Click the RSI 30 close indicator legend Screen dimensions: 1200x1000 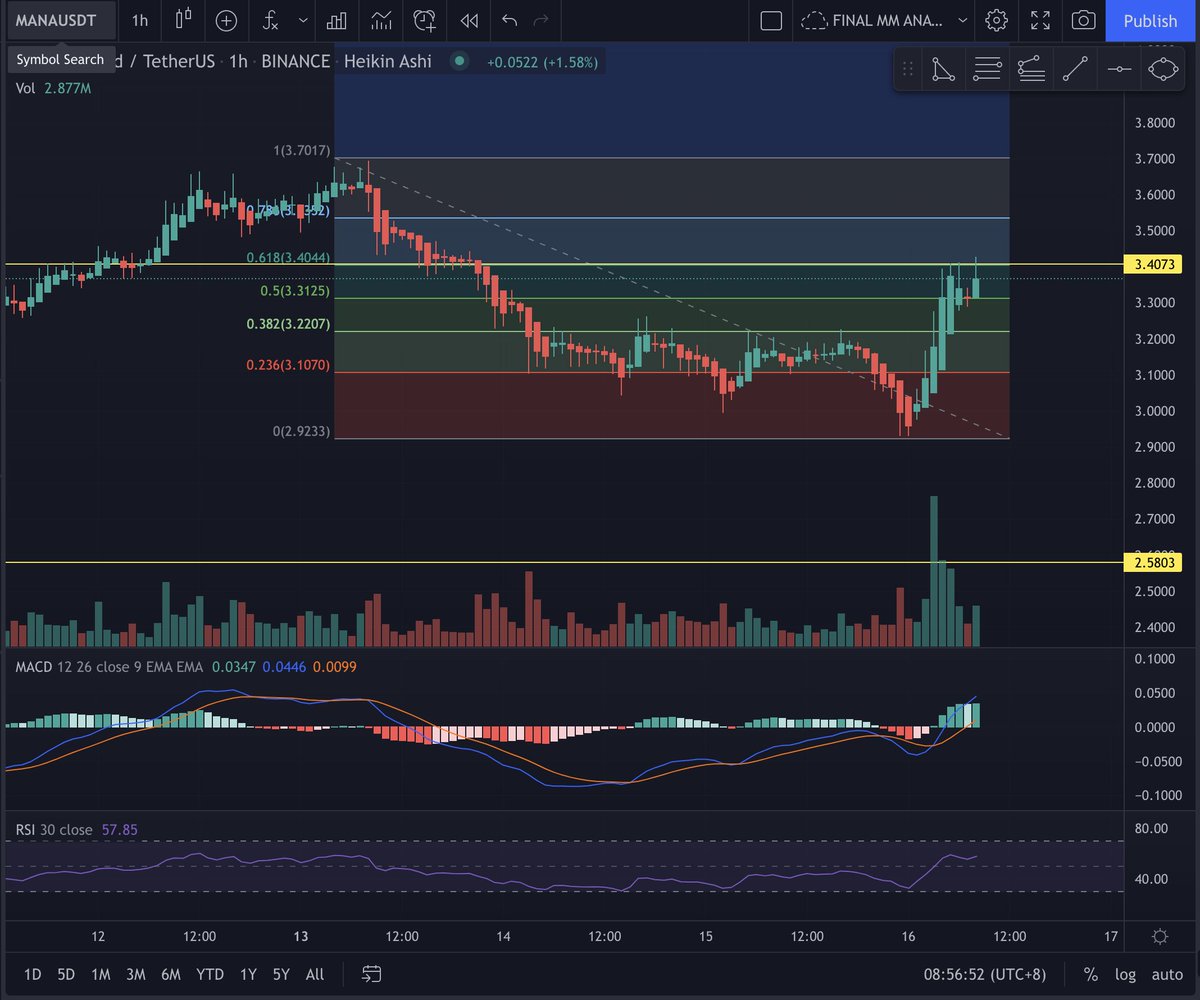click(x=54, y=830)
